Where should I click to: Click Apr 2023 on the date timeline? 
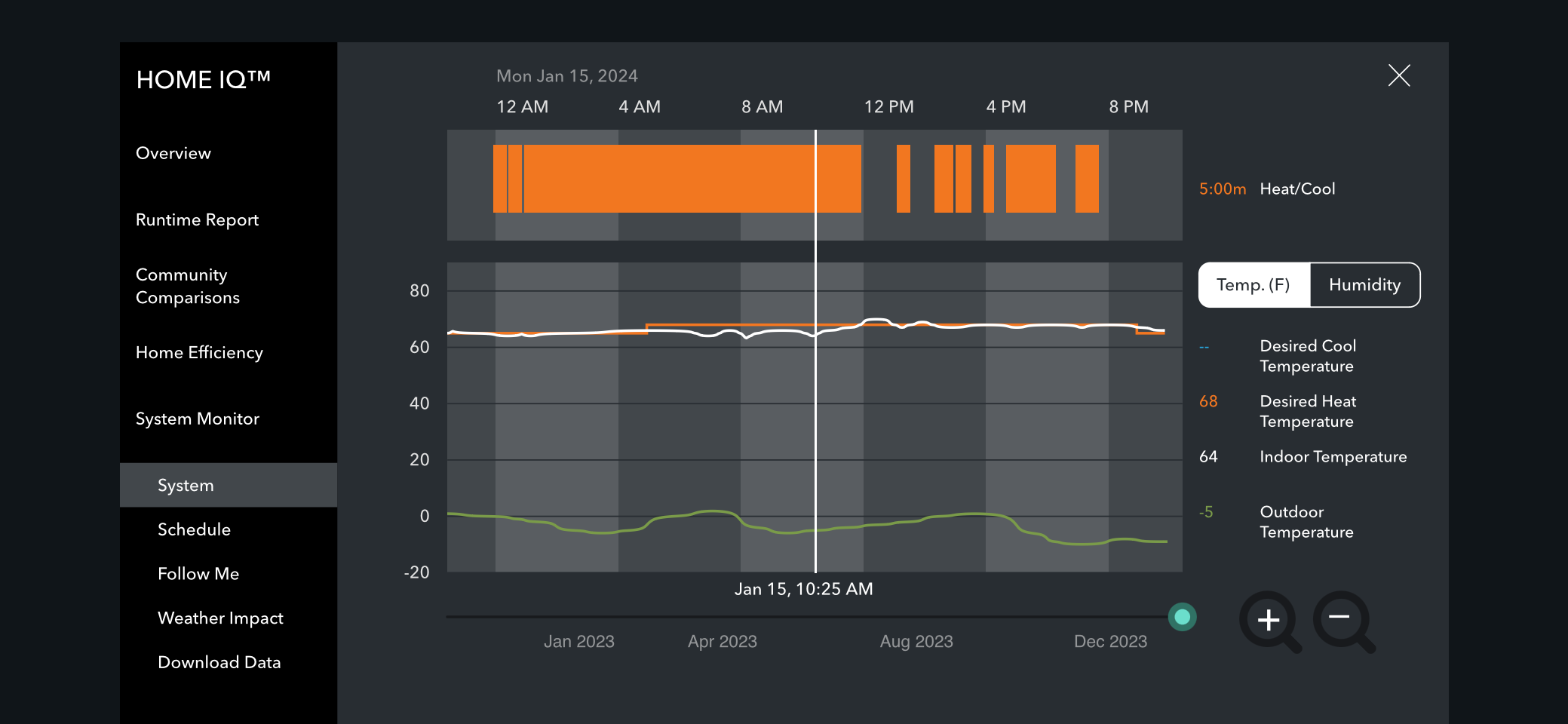(x=722, y=641)
